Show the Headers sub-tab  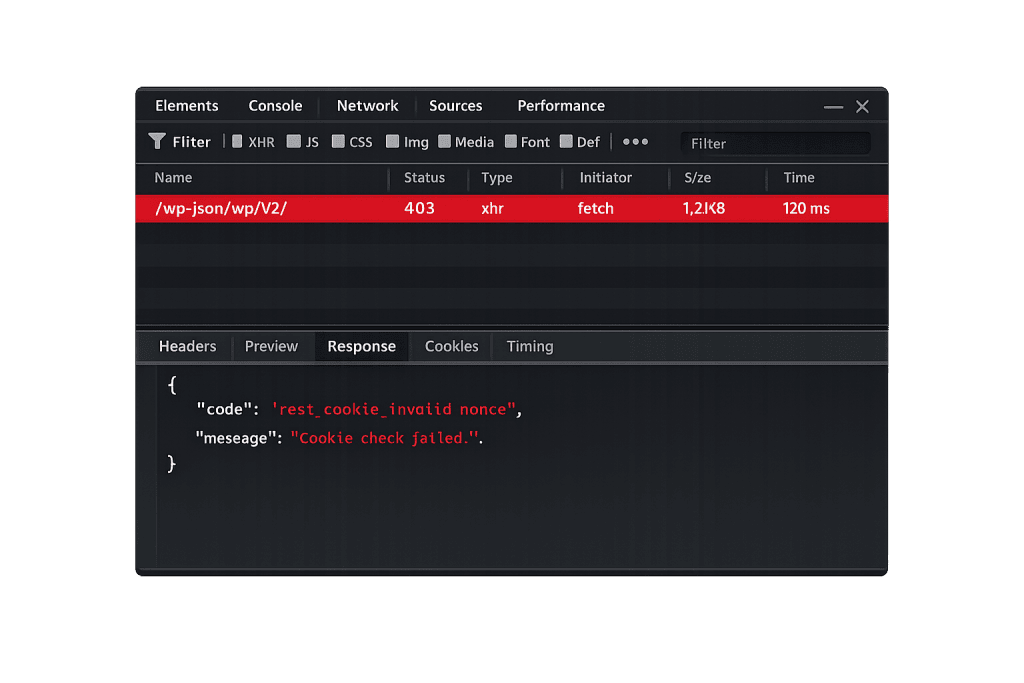(x=187, y=346)
